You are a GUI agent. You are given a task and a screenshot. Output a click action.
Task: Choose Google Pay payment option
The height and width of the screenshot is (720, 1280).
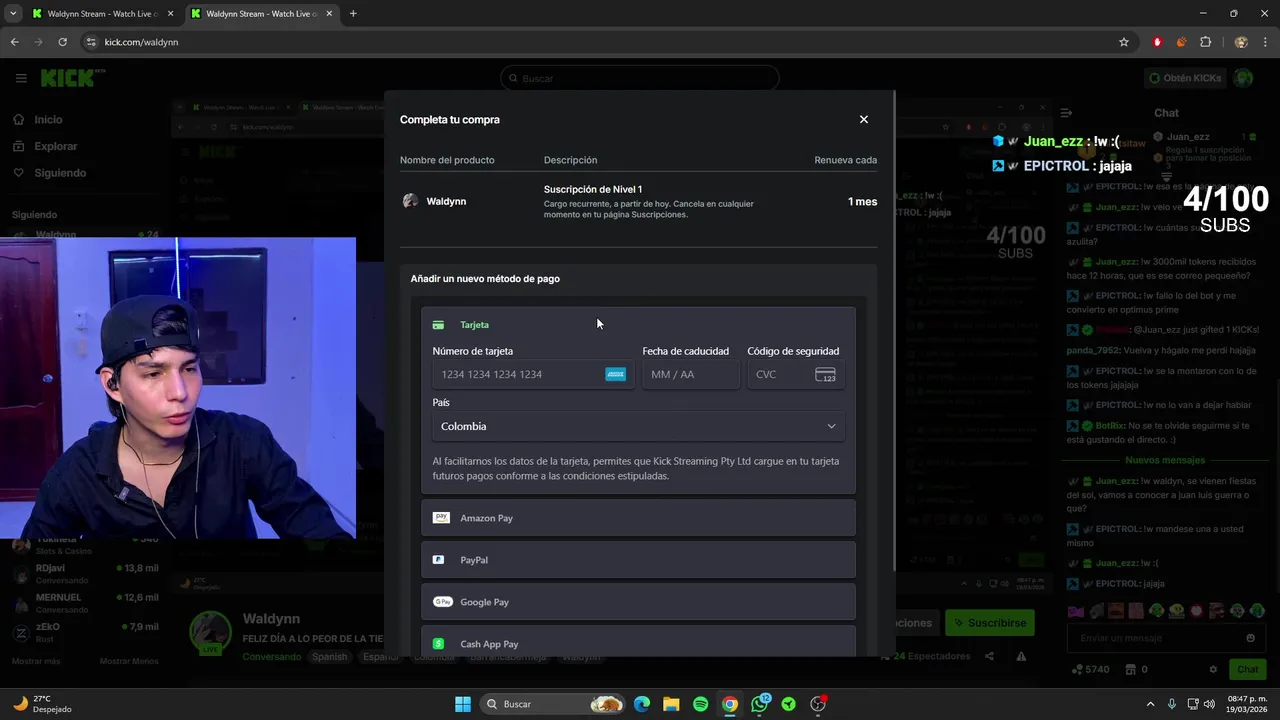point(638,602)
